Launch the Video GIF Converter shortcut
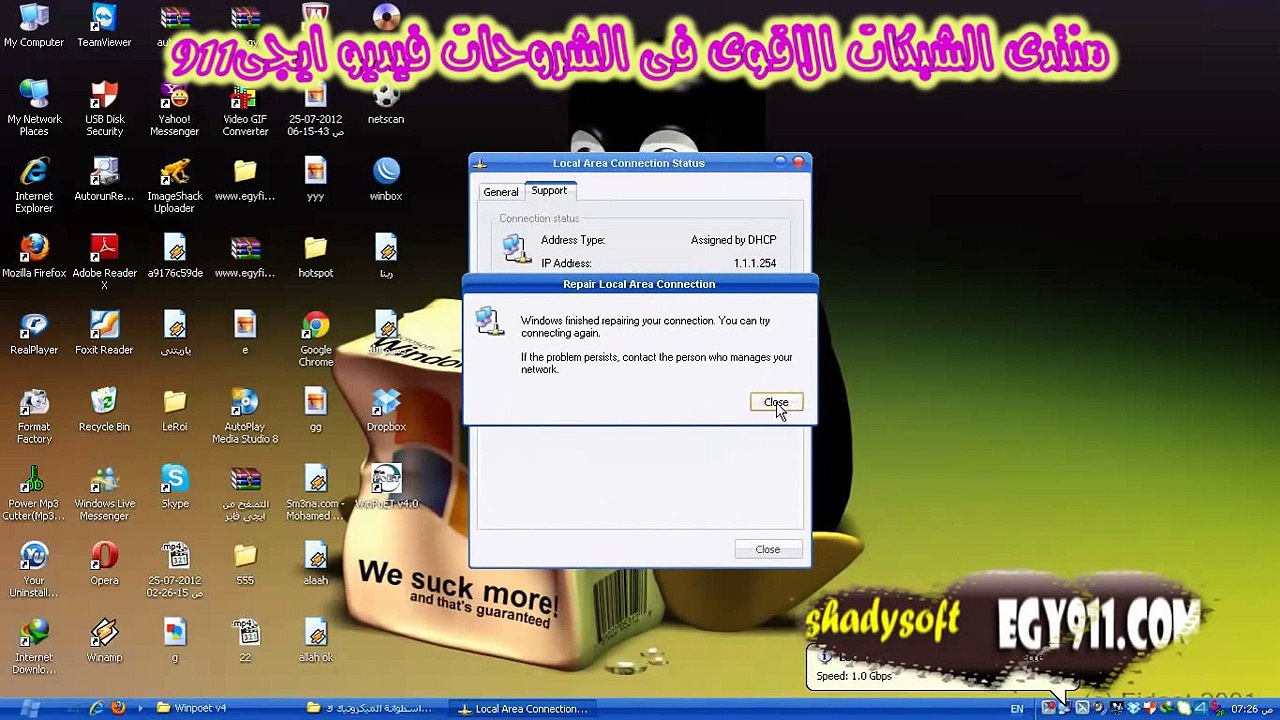This screenshot has height=720, width=1280. coord(245,109)
